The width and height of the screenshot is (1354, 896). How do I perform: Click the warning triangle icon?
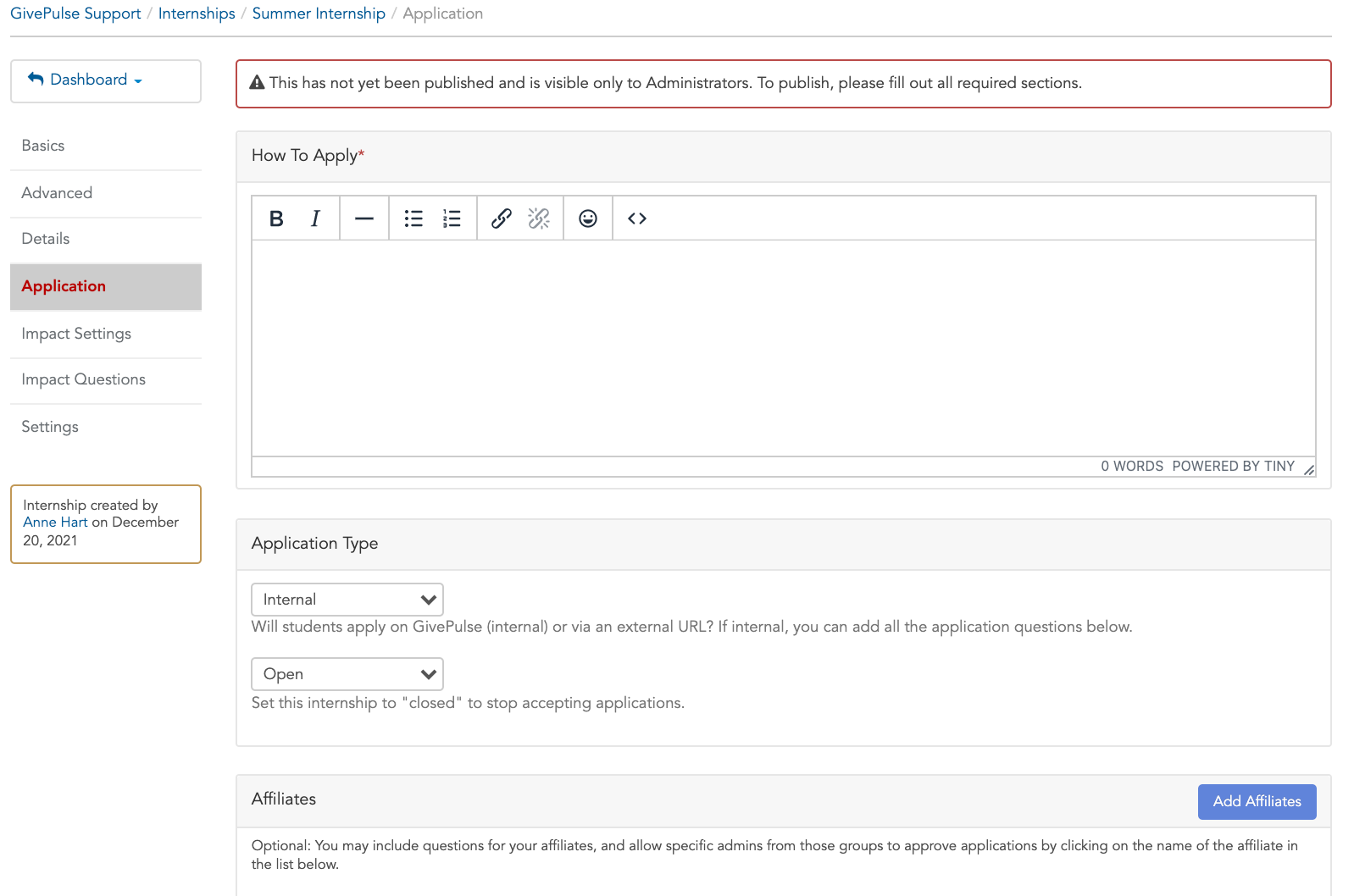tap(257, 83)
